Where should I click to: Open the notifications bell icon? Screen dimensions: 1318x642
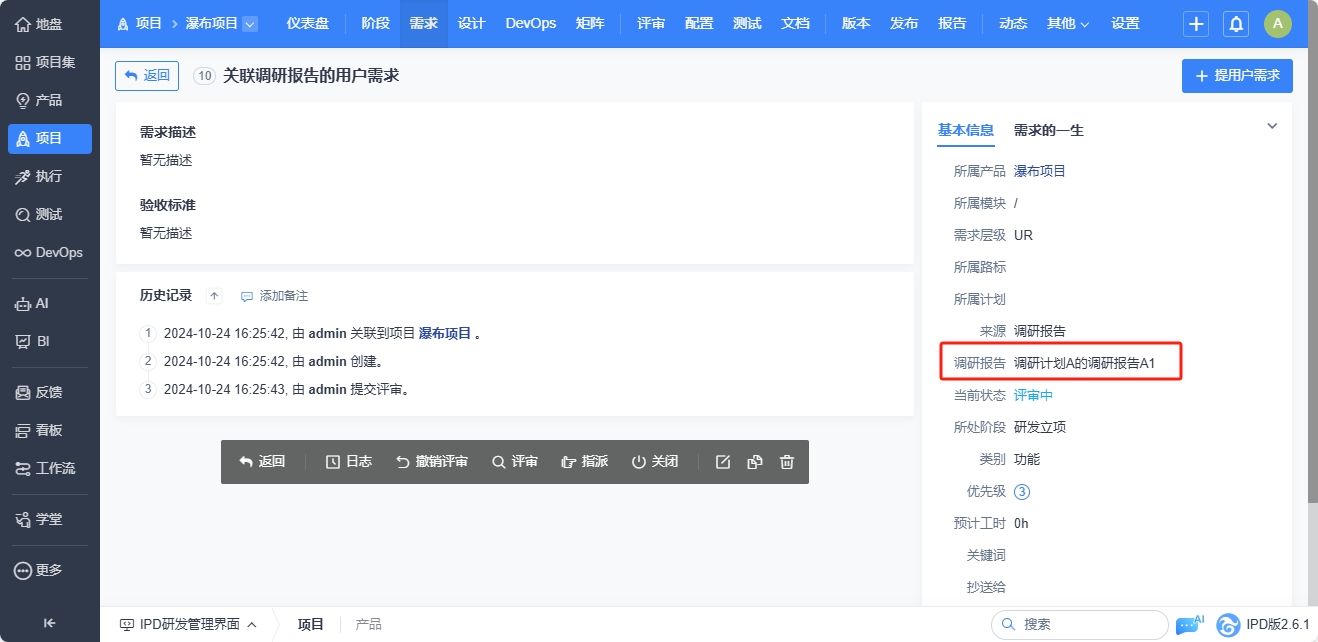click(x=1237, y=24)
